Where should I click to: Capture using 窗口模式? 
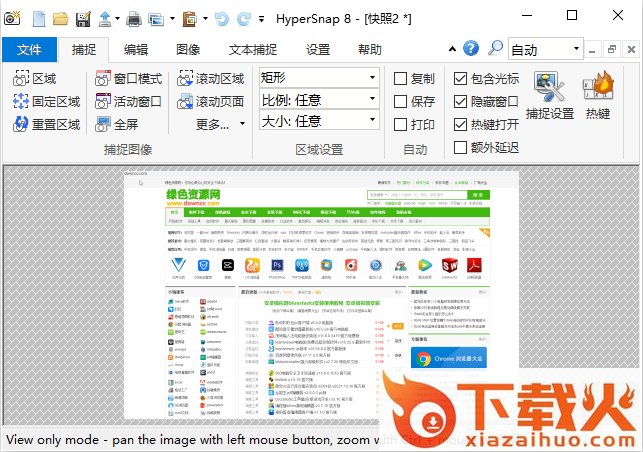[x=128, y=78]
